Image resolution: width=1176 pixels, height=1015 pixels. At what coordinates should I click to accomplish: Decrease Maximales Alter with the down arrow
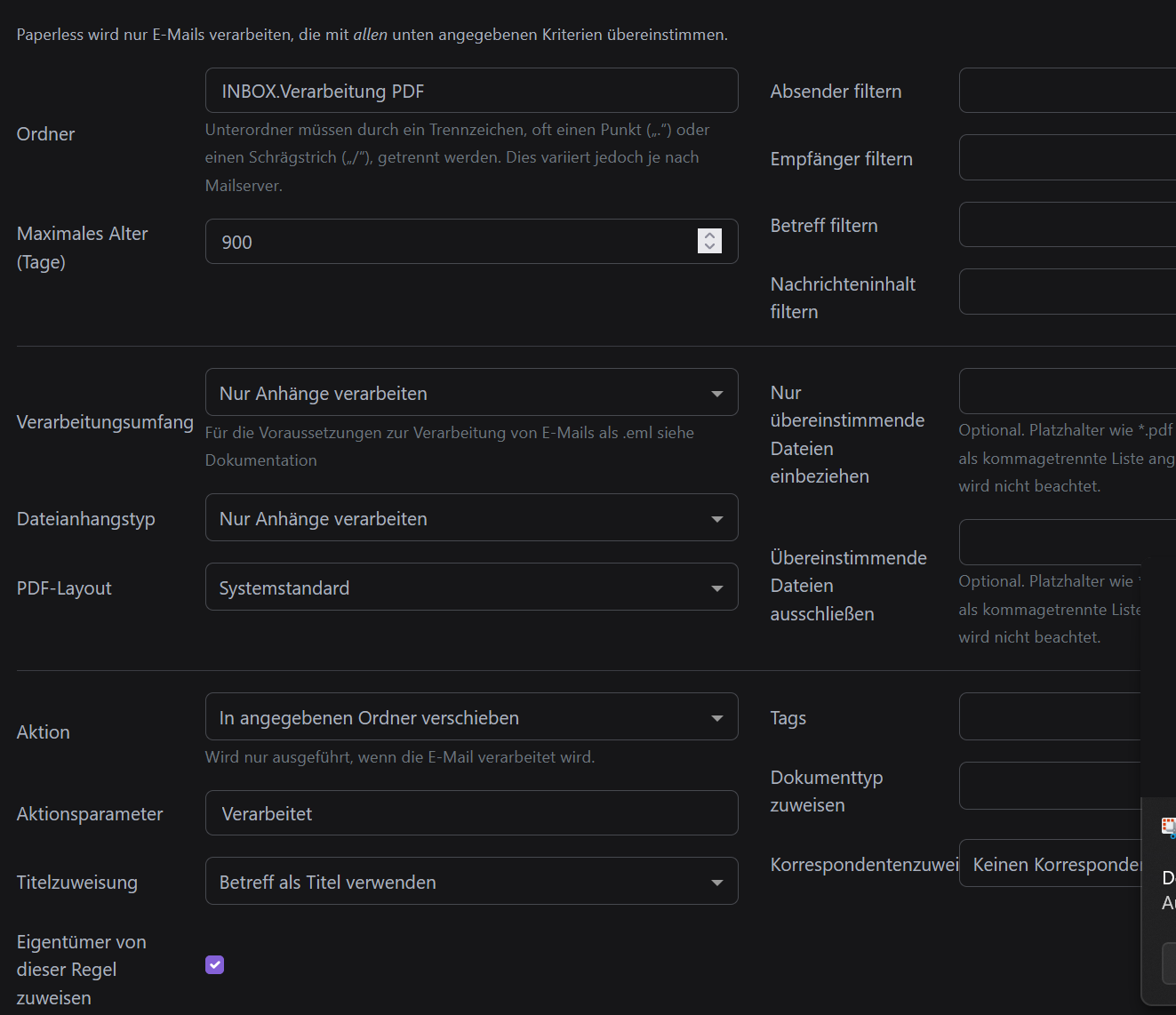click(709, 246)
